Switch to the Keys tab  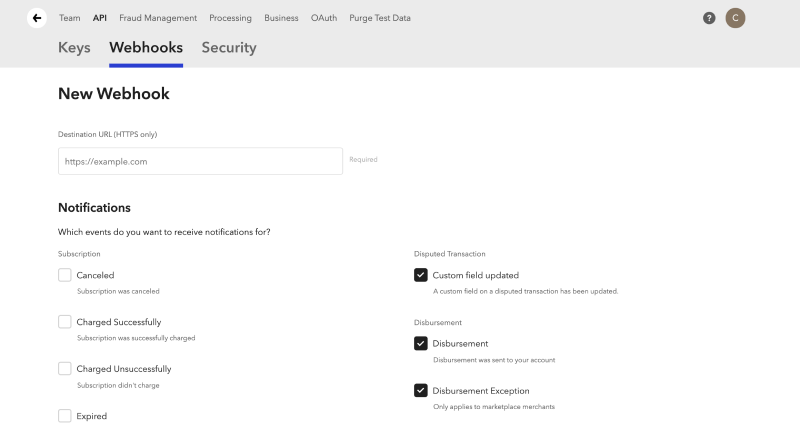click(74, 47)
